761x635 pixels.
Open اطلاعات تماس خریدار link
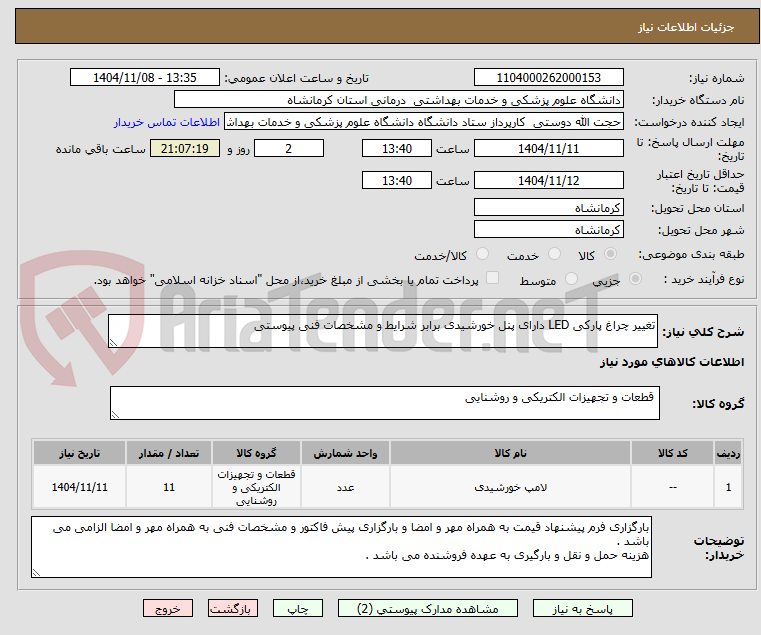[167, 122]
